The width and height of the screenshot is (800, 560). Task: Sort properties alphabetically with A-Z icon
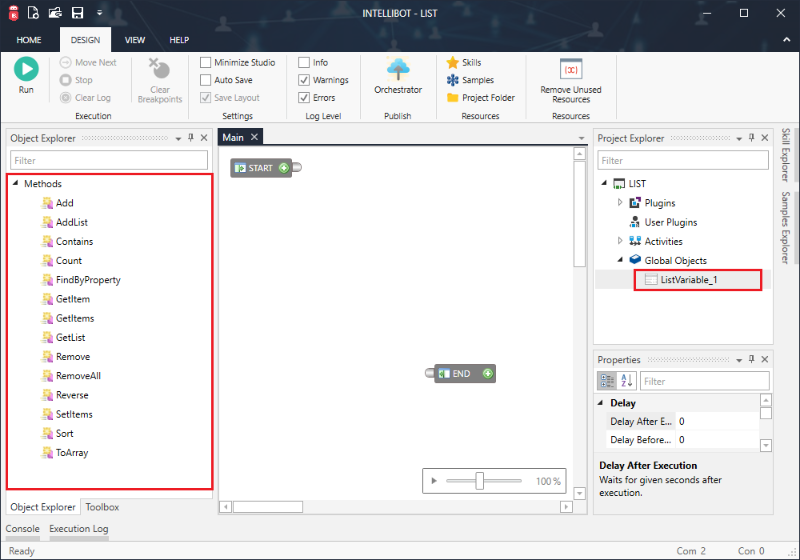[627, 380]
